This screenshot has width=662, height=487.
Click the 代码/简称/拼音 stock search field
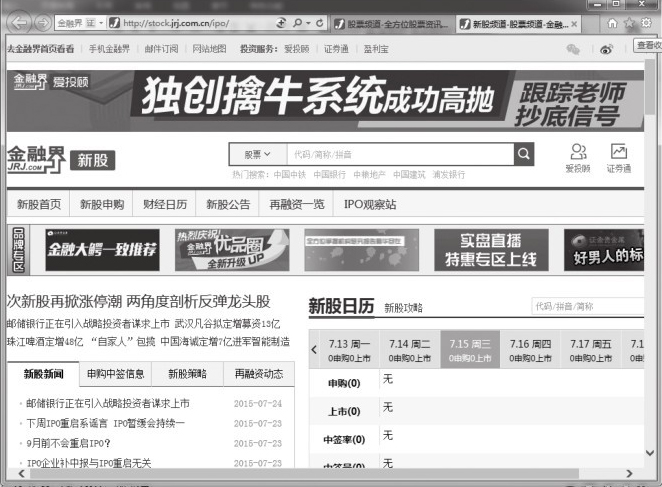click(x=400, y=155)
